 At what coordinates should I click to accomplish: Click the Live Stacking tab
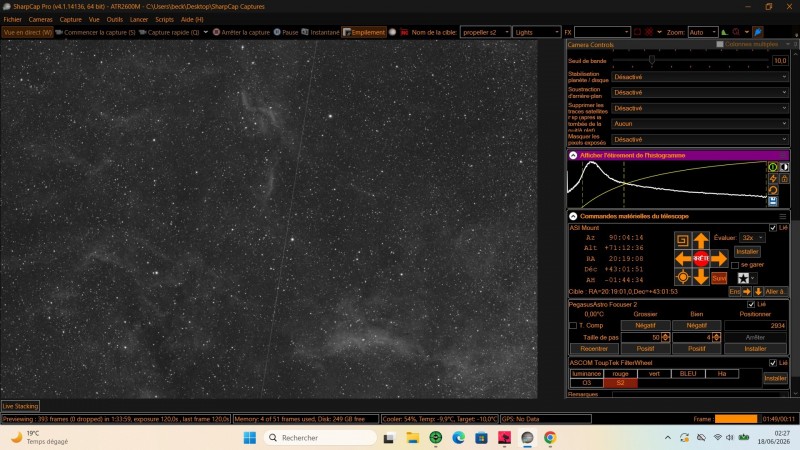point(20,406)
